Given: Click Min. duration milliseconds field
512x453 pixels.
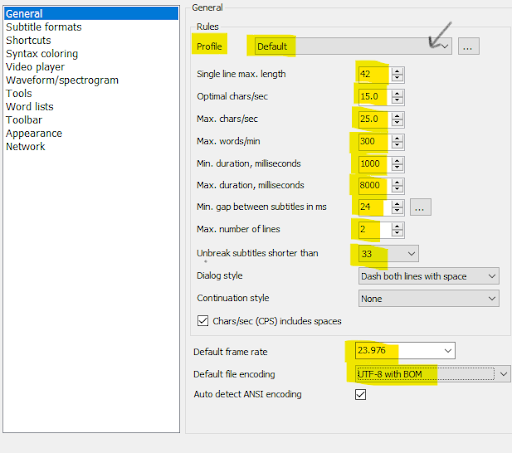Looking at the screenshot, I should pyautogui.click(x=374, y=164).
